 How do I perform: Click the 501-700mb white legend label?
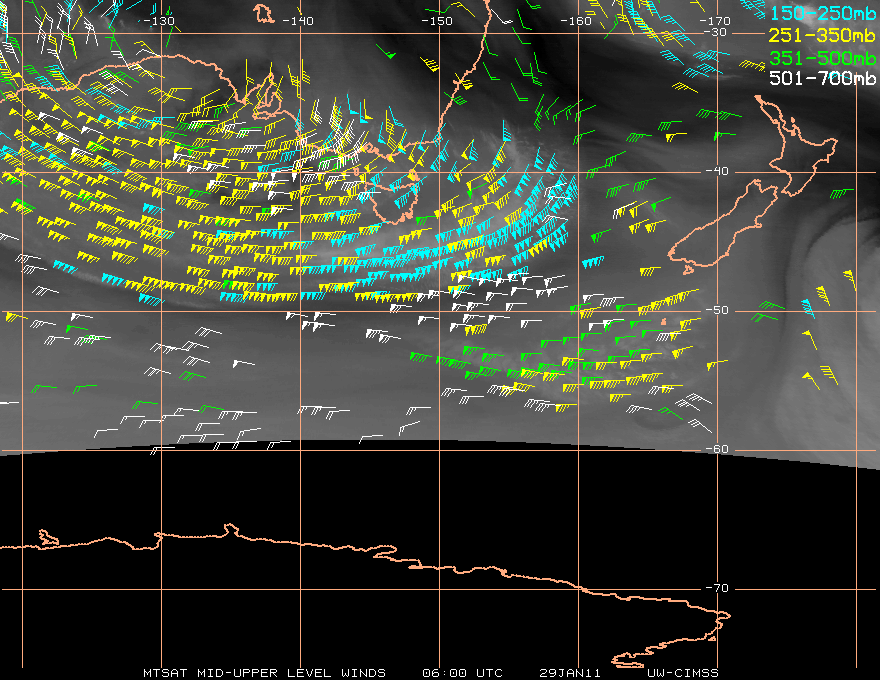822,78
